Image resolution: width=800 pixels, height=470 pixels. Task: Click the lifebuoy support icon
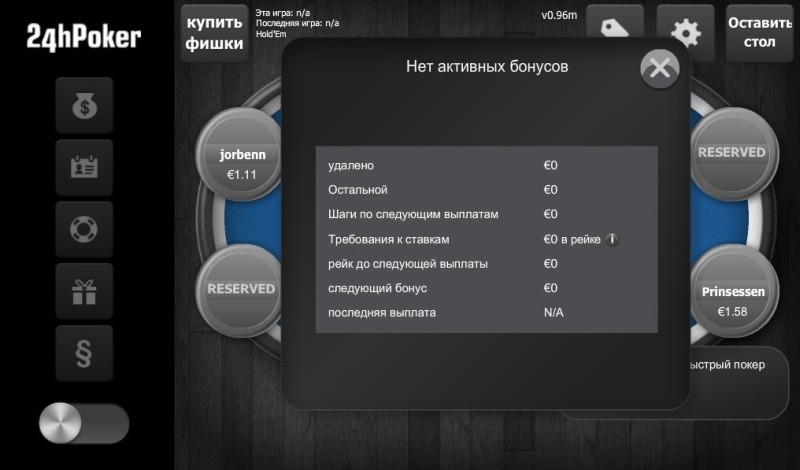coord(84,229)
